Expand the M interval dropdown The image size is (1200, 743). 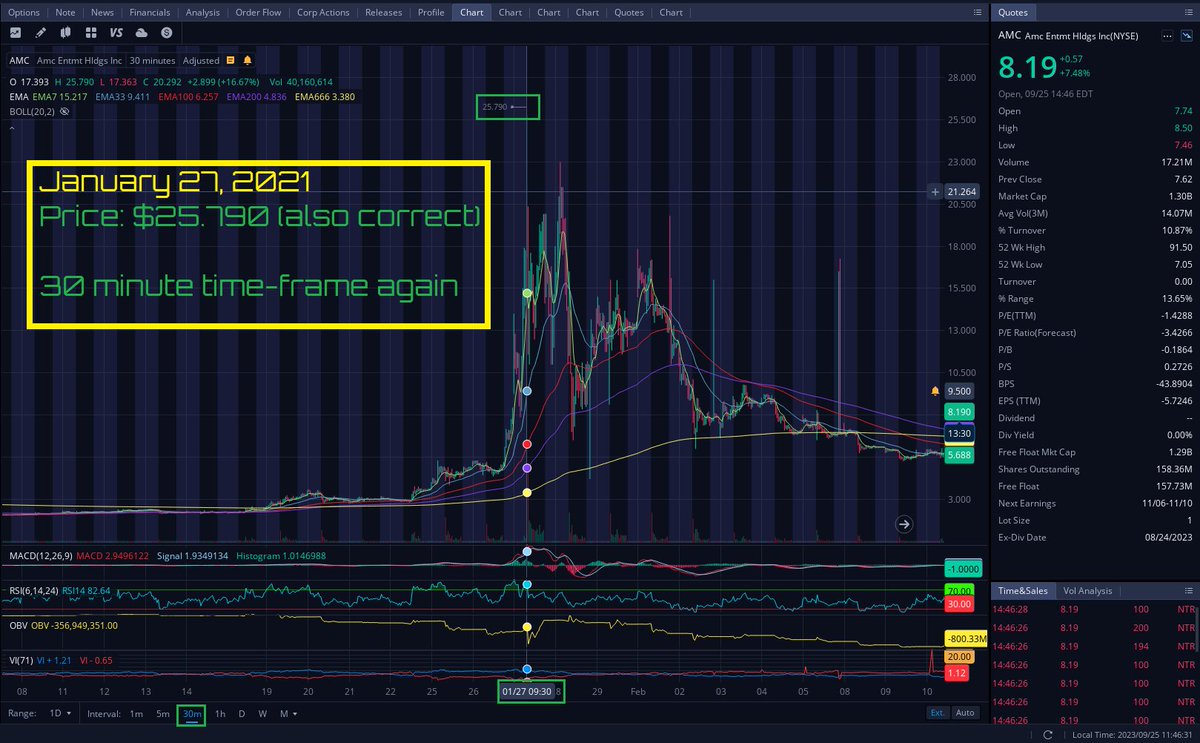tap(289, 714)
